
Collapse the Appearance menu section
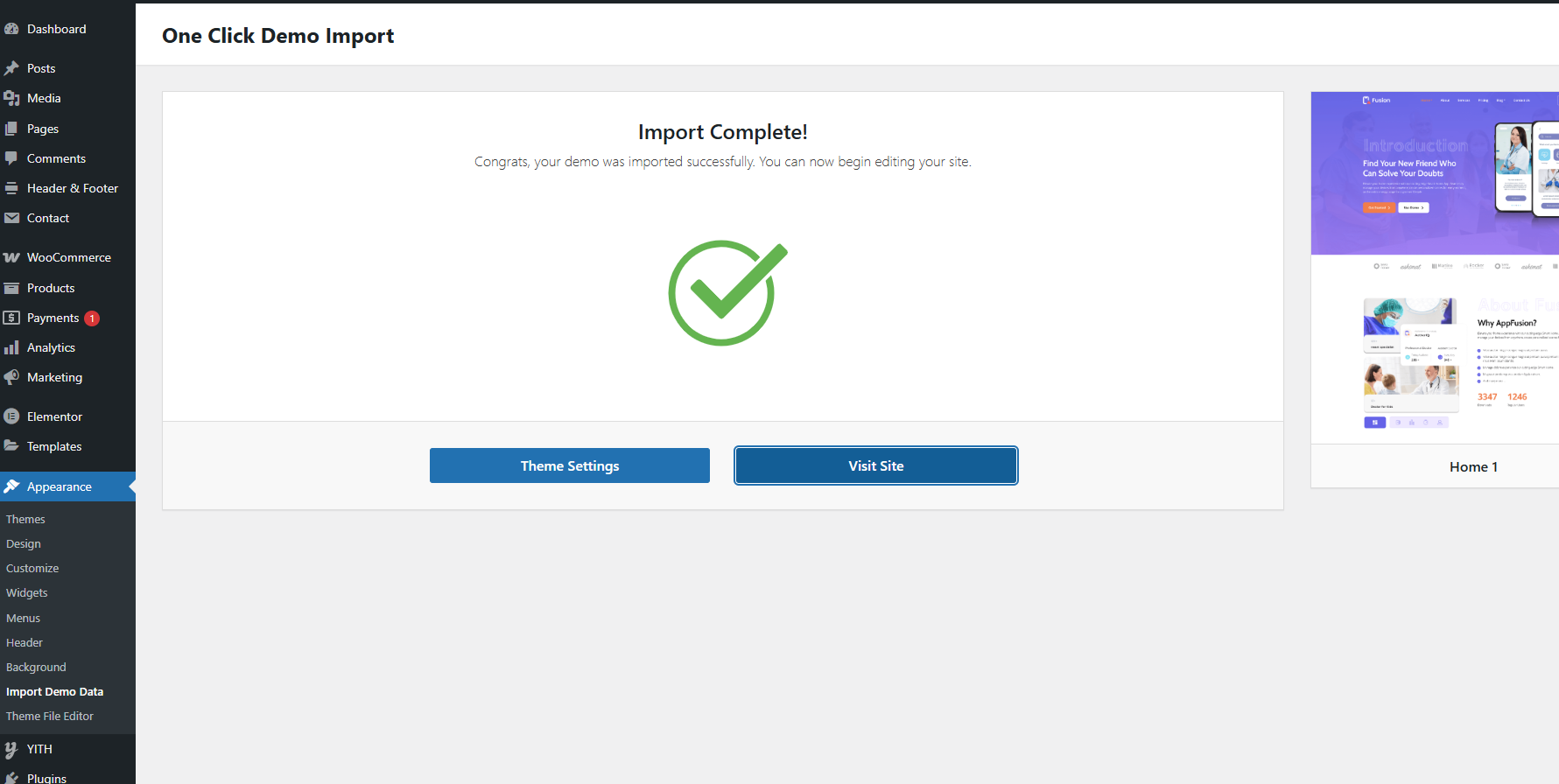coord(60,486)
